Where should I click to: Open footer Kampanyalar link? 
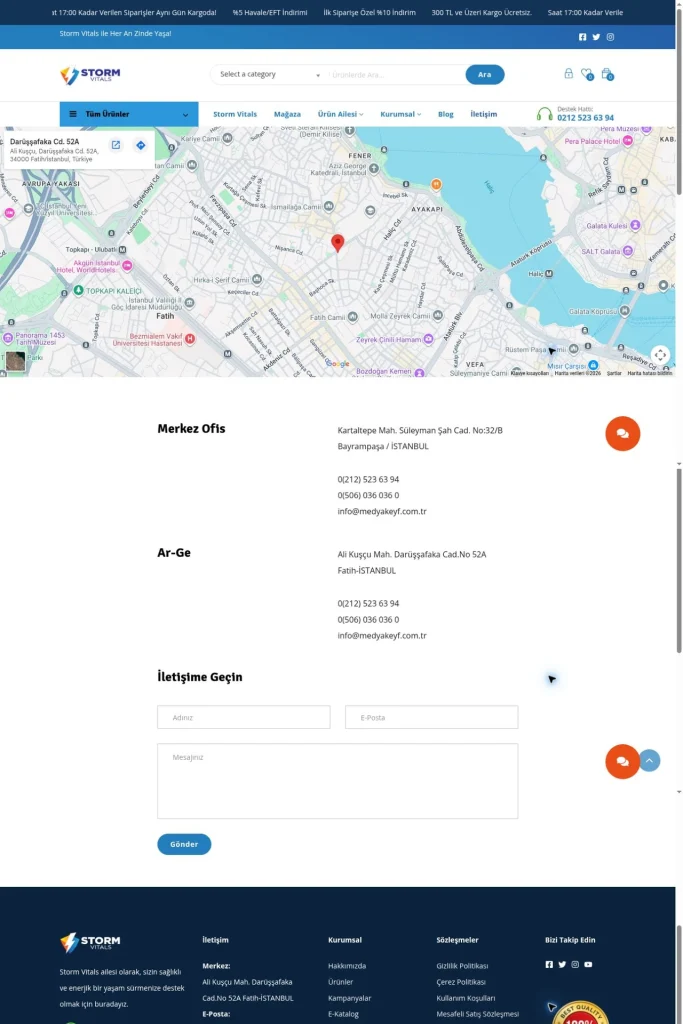tap(349, 999)
